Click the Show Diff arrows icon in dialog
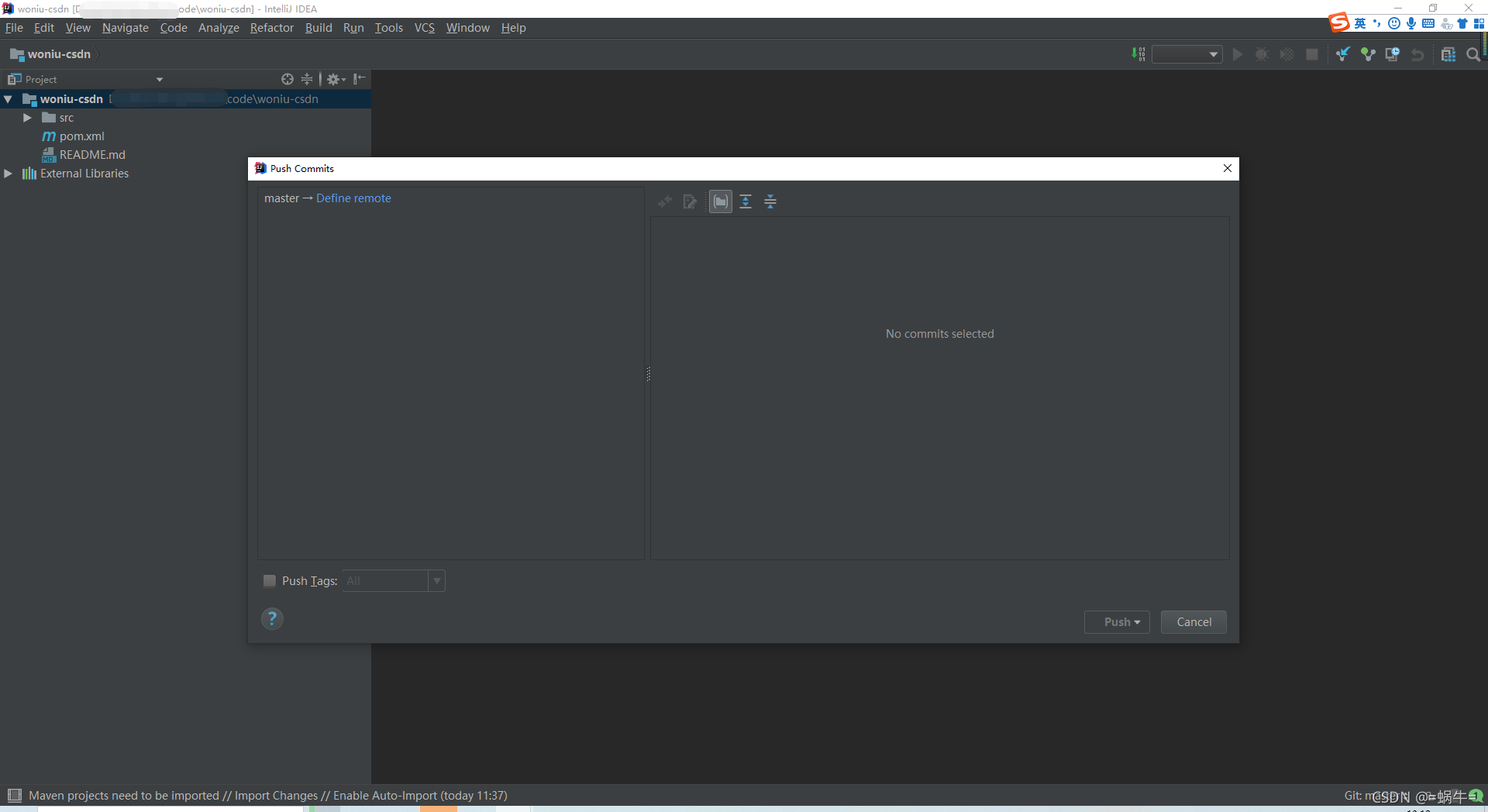The height and width of the screenshot is (812, 1488). tap(664, 201)
